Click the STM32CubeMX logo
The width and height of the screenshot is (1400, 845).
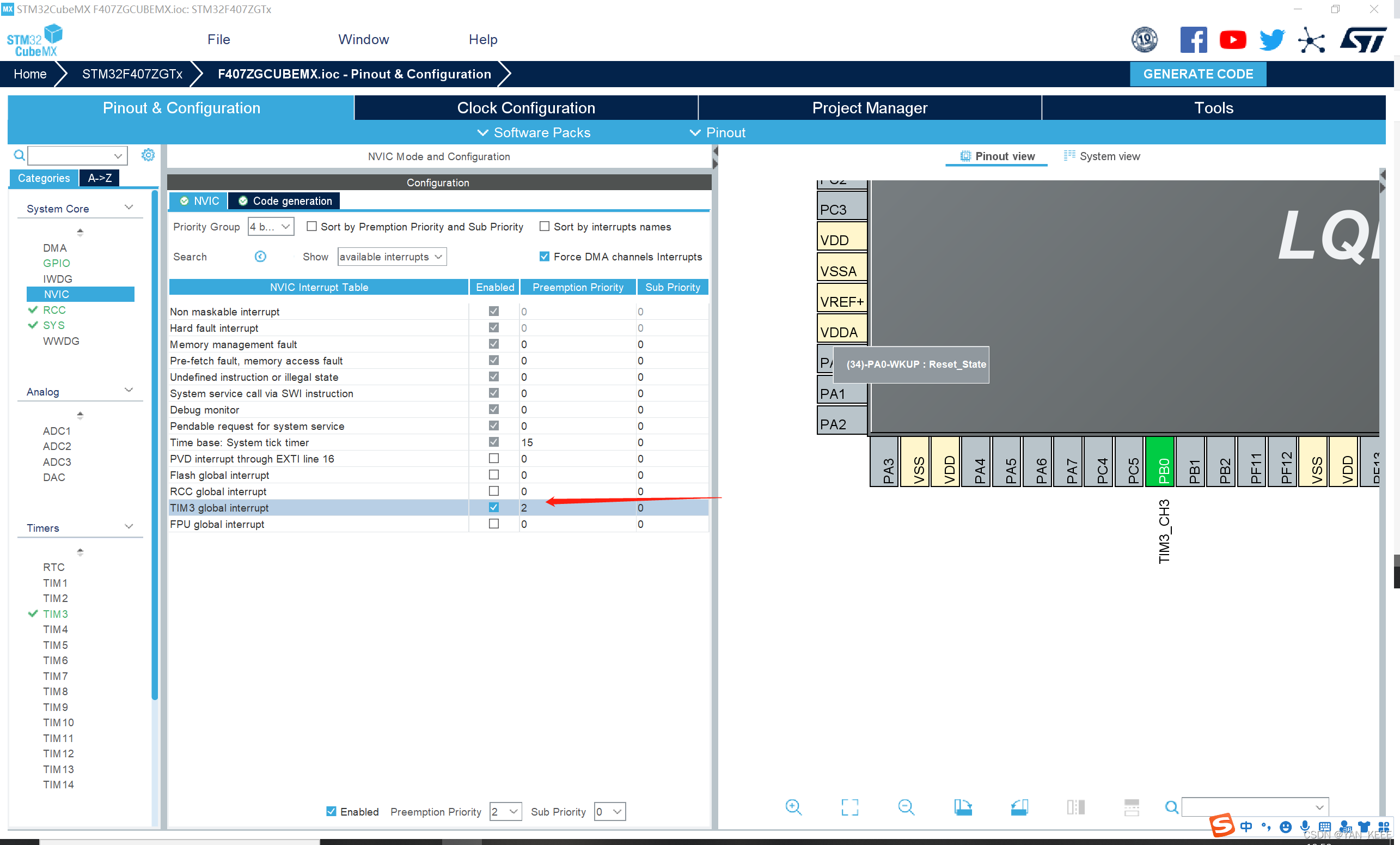[35, 40]
